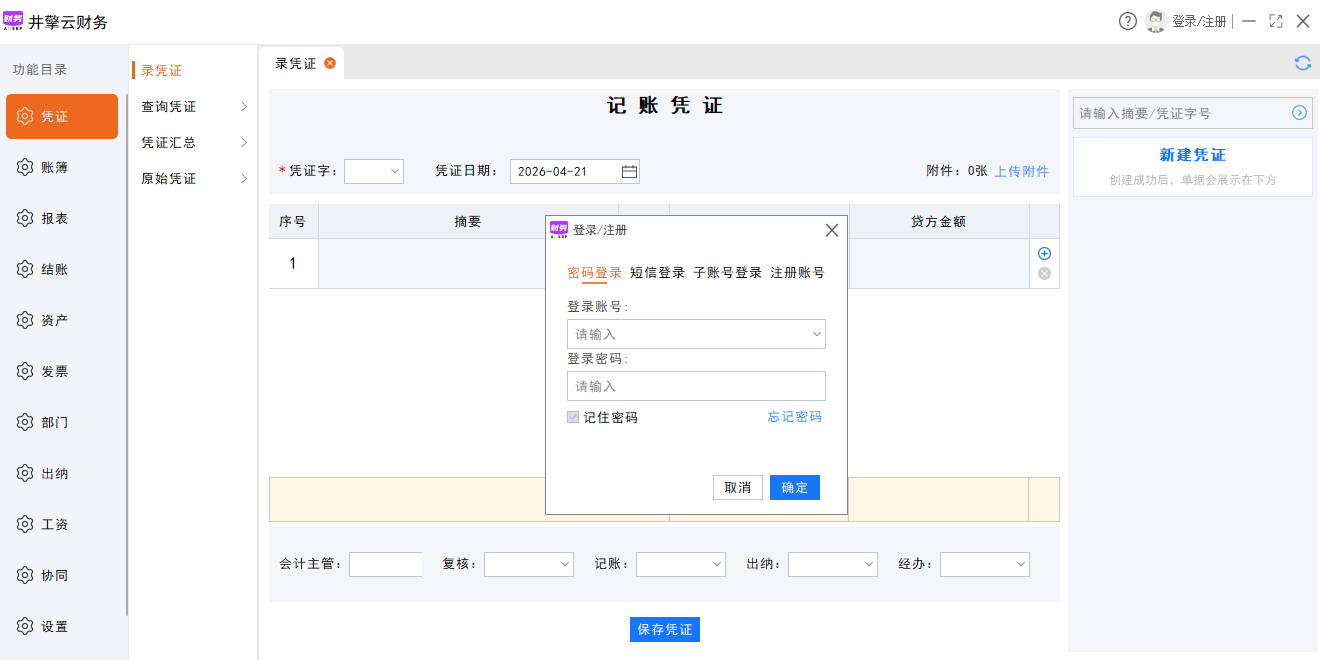Close the 录凭证 tab with orange X

330,63
